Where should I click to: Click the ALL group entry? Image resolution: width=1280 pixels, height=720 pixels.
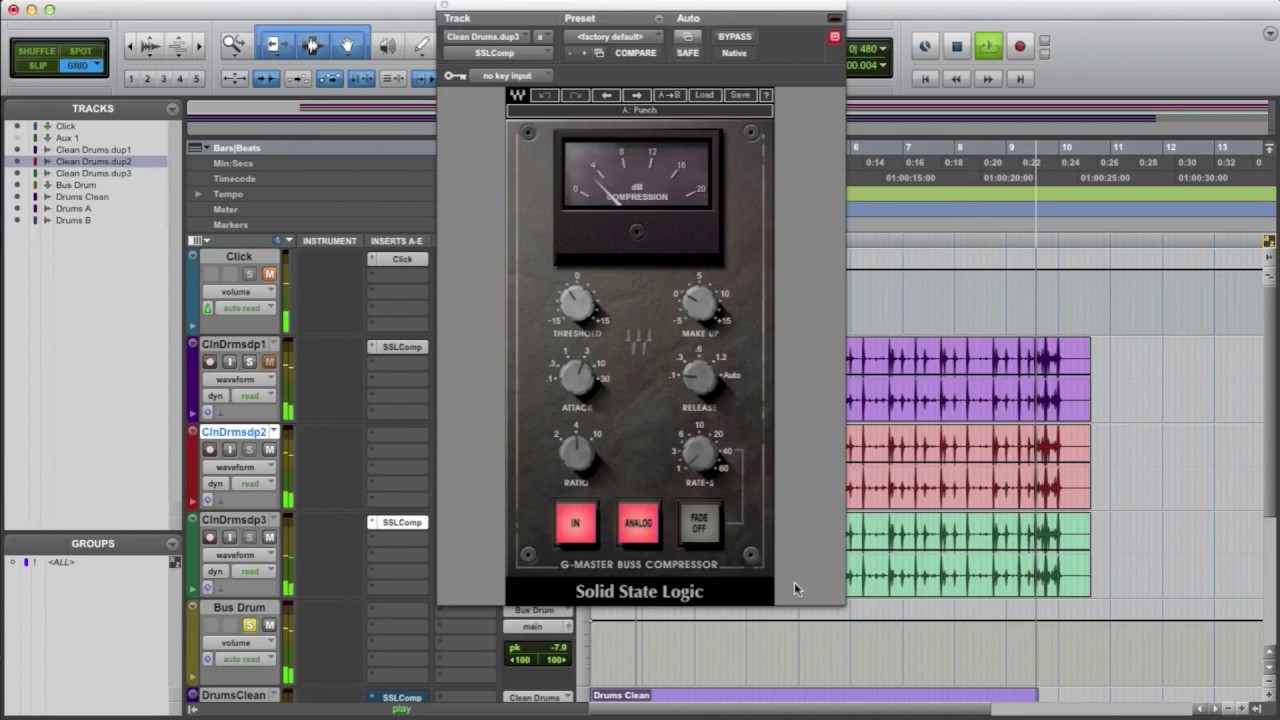coord(62,562)
